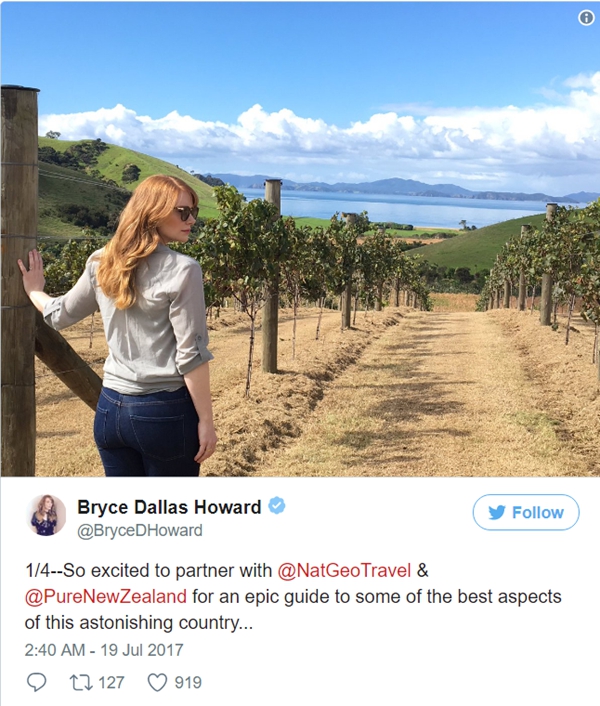Click the tweet text 'of this astonishing country...'
The height and width of the screenshot is (706, 600).
(x=139, y=623)
